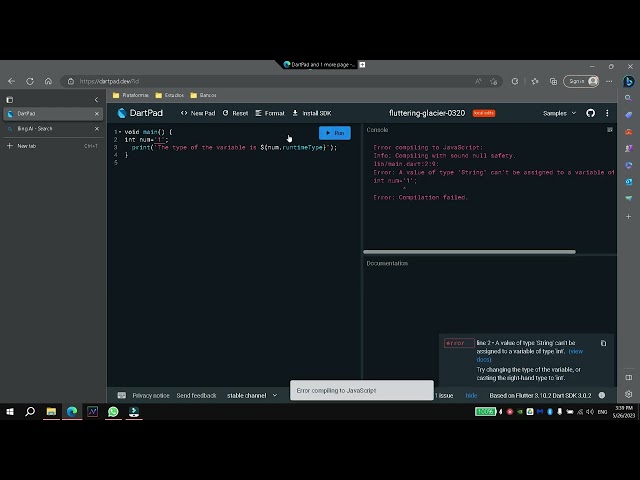Screen dimensions: 640x480
Task: Open the Collections icon
Action: [x=553, y=81]
